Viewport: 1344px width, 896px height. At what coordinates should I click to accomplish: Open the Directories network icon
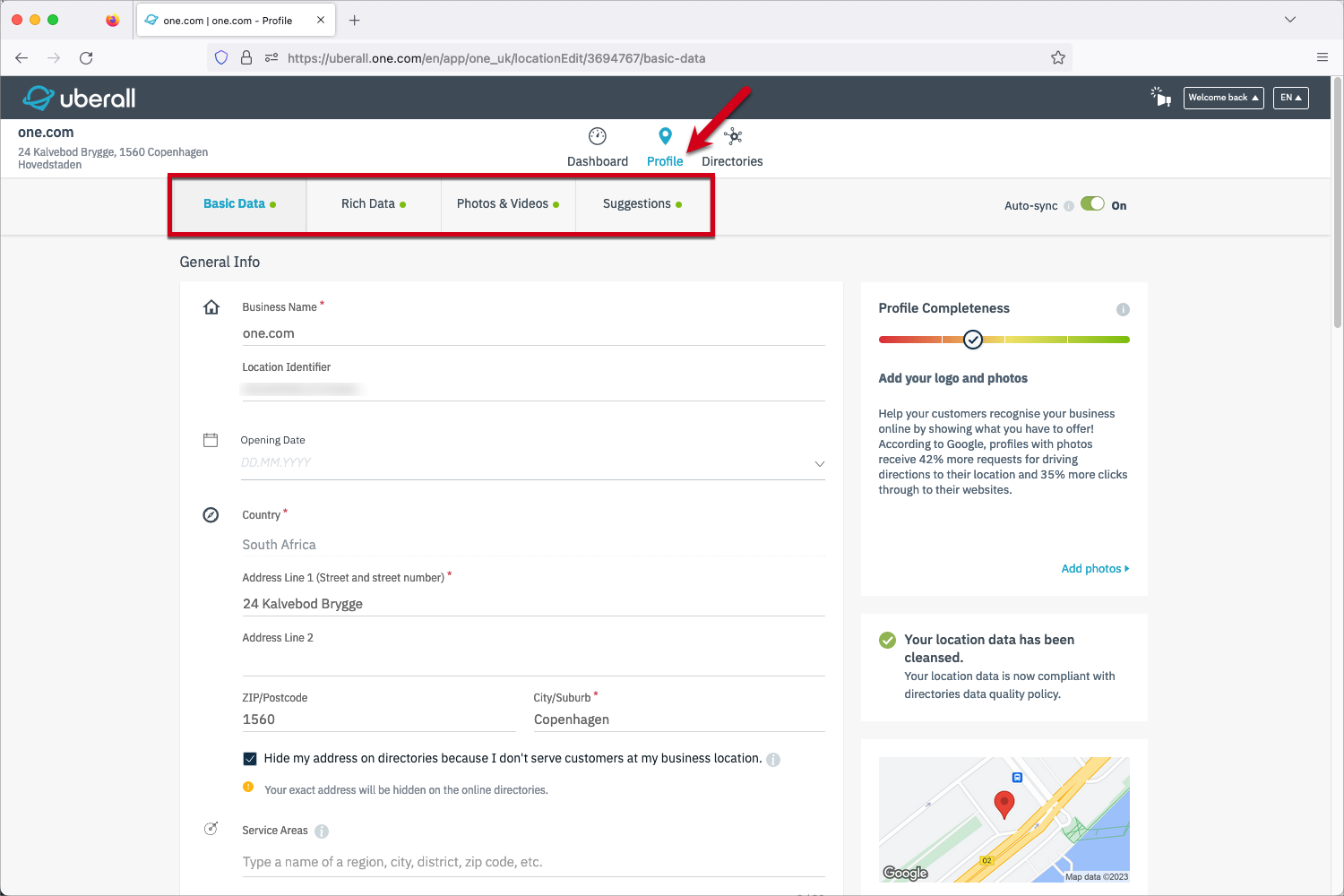(733, 136)
